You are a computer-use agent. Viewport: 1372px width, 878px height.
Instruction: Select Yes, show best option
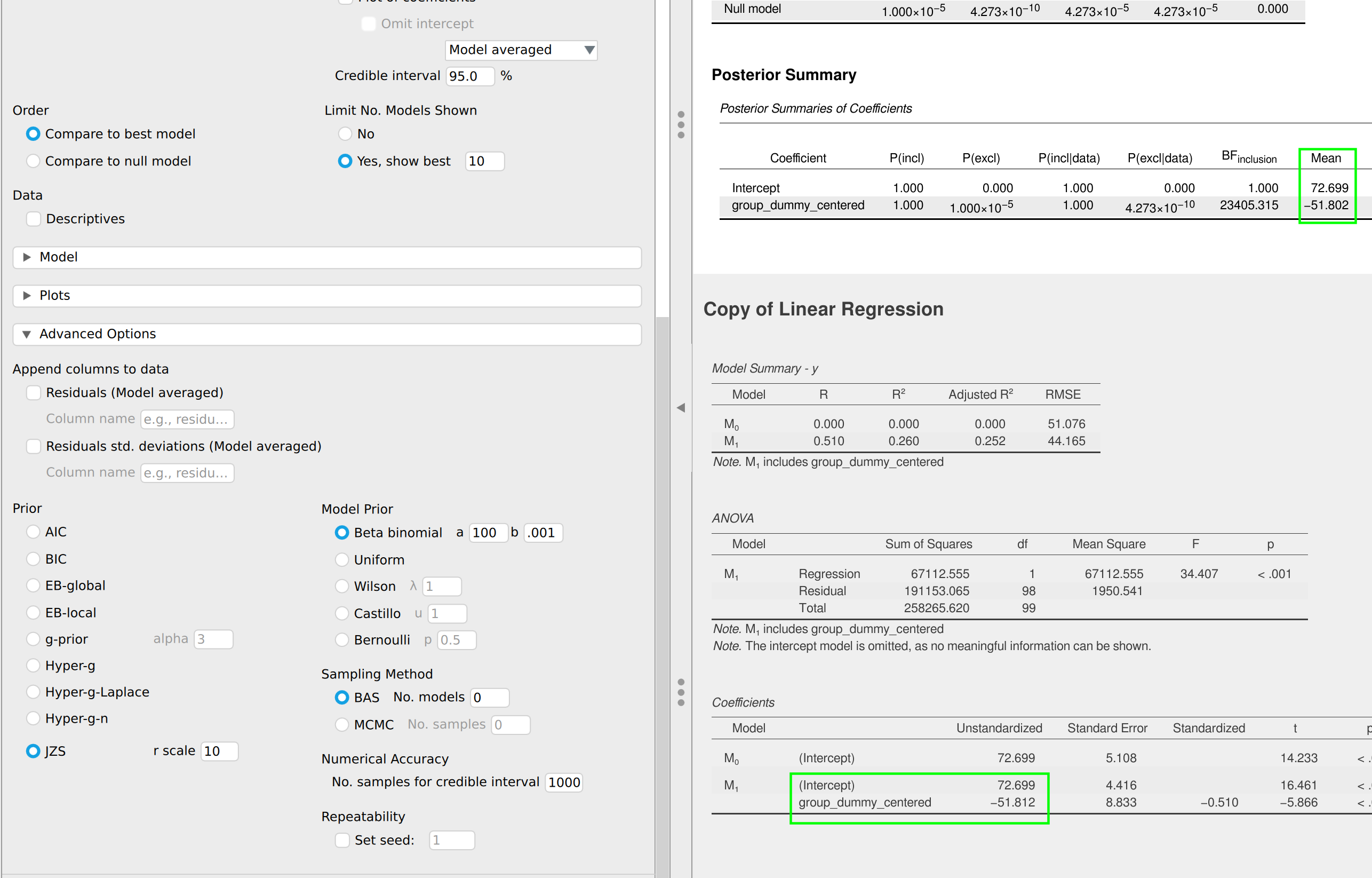tap(345, 161)
